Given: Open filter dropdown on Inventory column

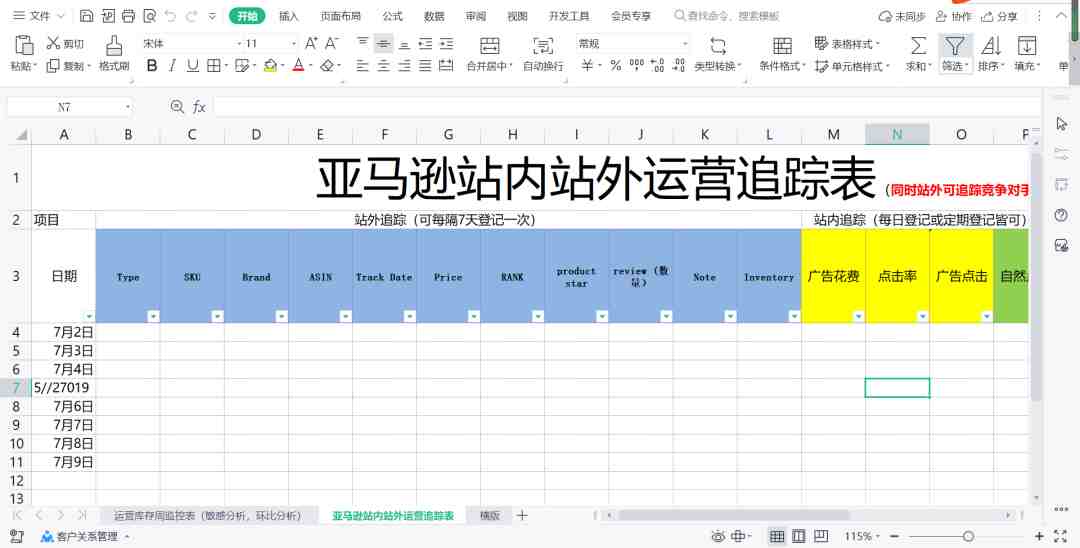Looking at the screenshot, I should point(795,316).
